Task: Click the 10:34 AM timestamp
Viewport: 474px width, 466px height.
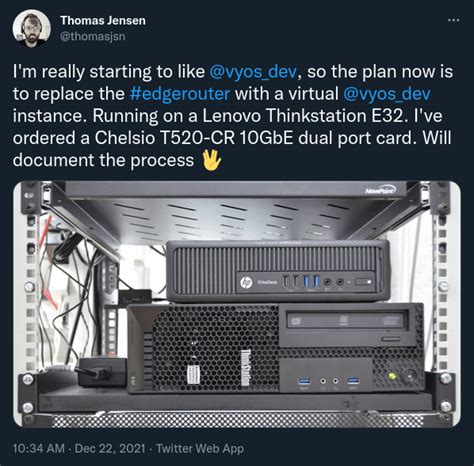Action: pos(39,448)
